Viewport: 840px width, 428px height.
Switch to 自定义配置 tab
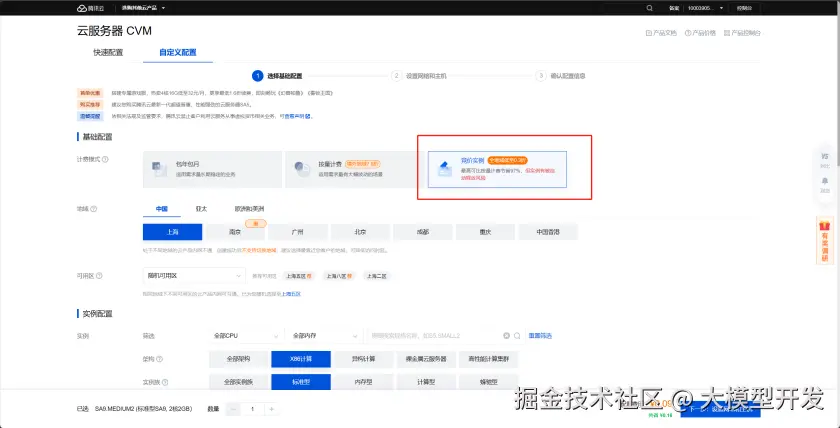pos(178,52)
